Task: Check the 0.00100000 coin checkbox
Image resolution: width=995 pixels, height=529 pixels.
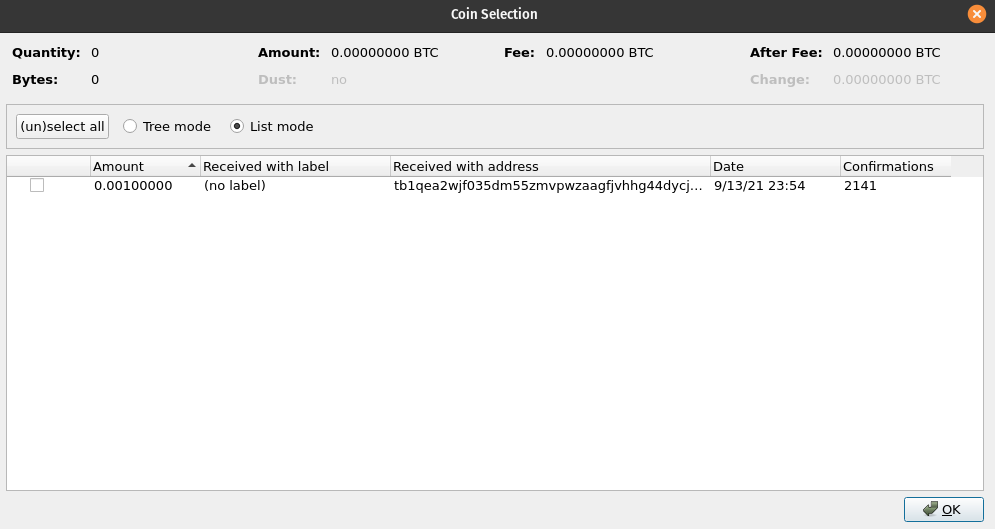Action: coord(37,185)
